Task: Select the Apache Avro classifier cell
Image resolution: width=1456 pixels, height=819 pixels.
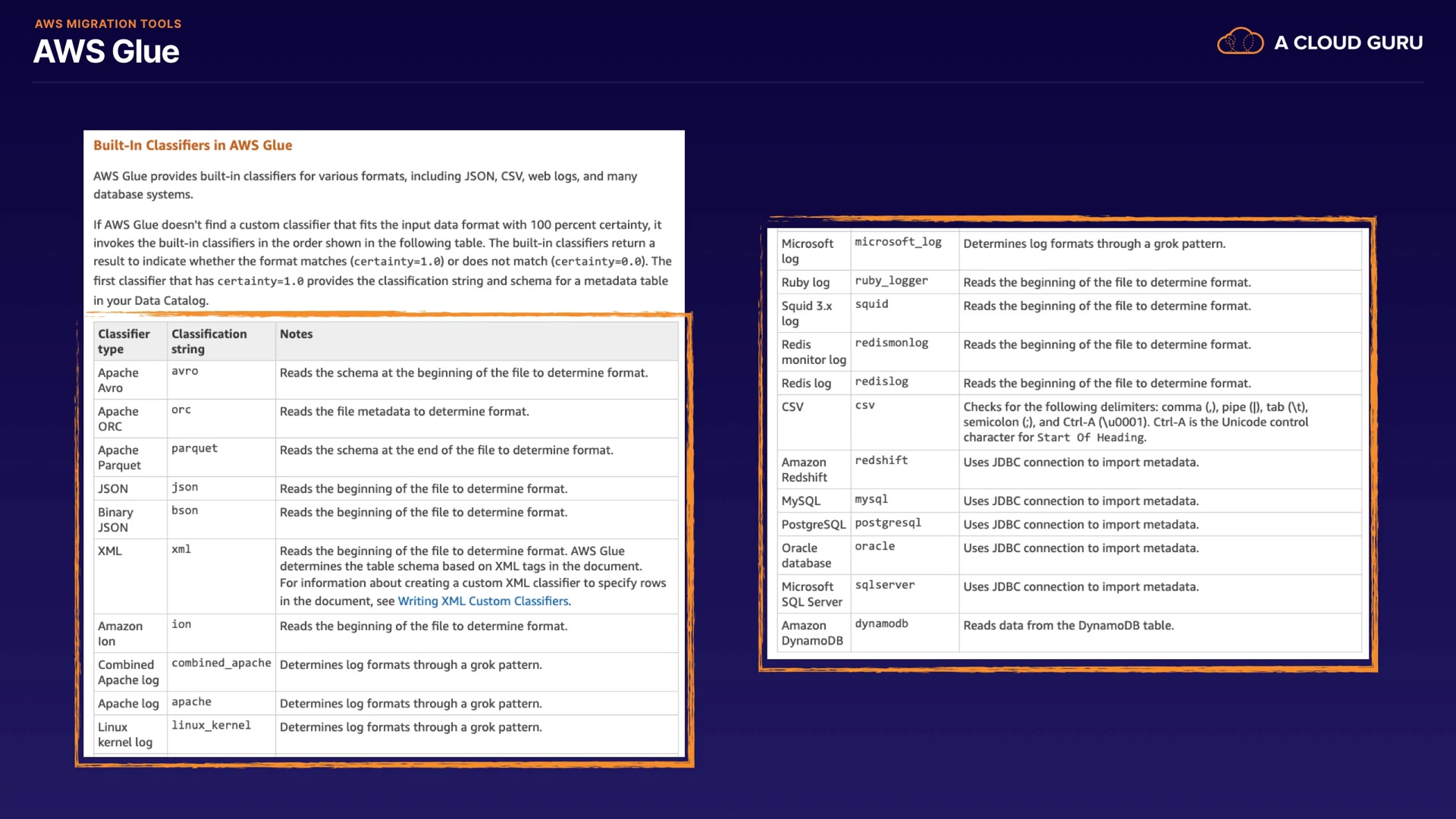Action: click(x=118, y=380)
